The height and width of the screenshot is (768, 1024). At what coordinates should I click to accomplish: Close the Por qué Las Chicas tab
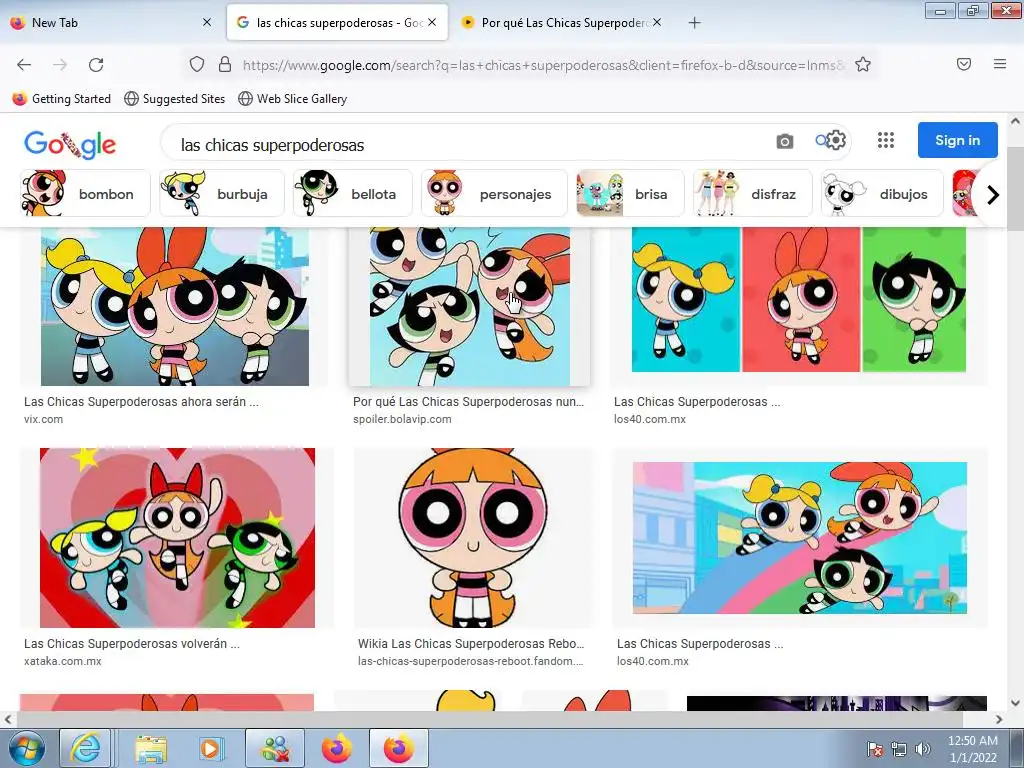(x=657, y=22)
